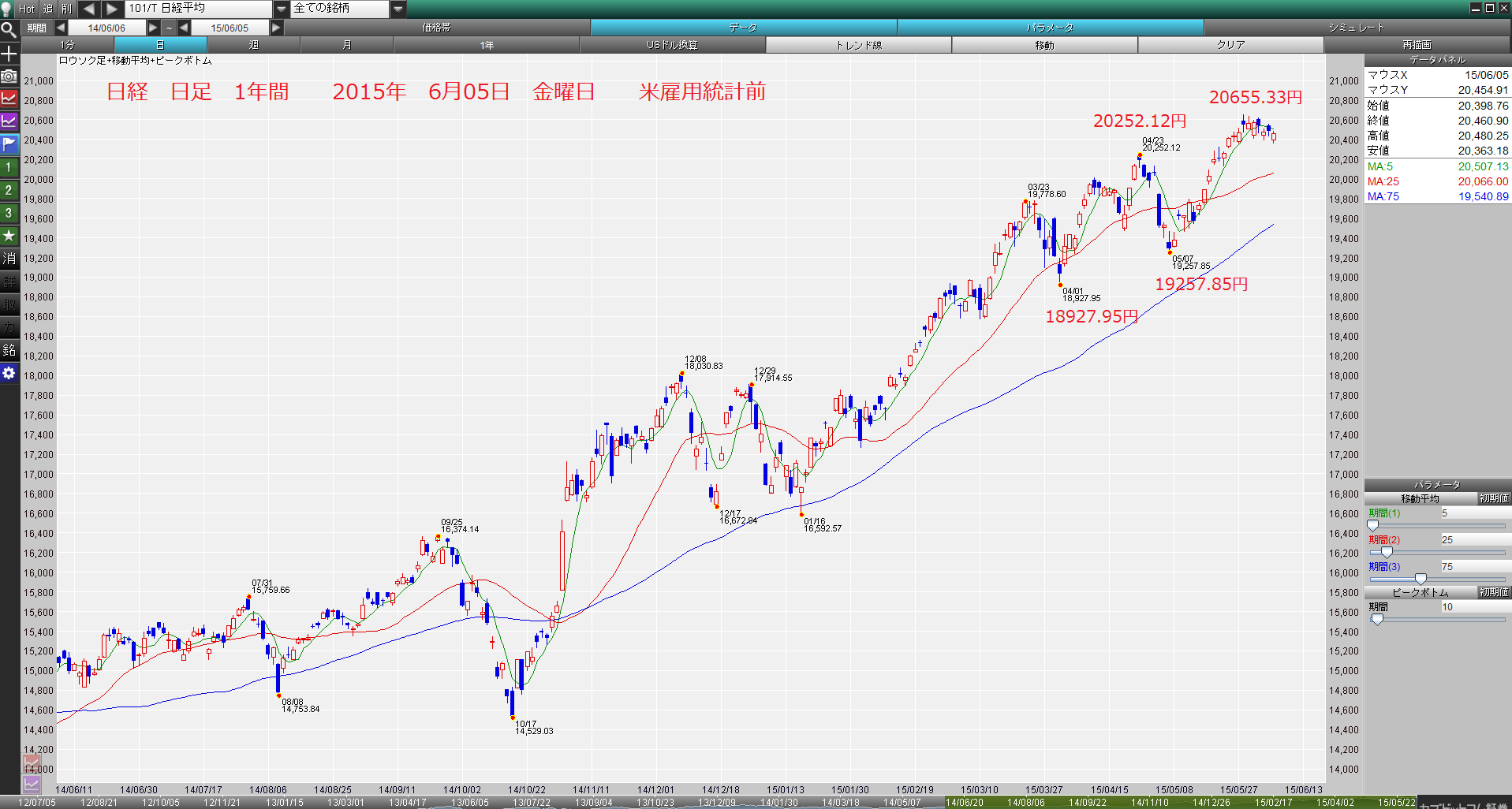This screenshot has height=809, width=1512.
Task: Click the 期間(3) slider handle
Action: click(1421, 579)
